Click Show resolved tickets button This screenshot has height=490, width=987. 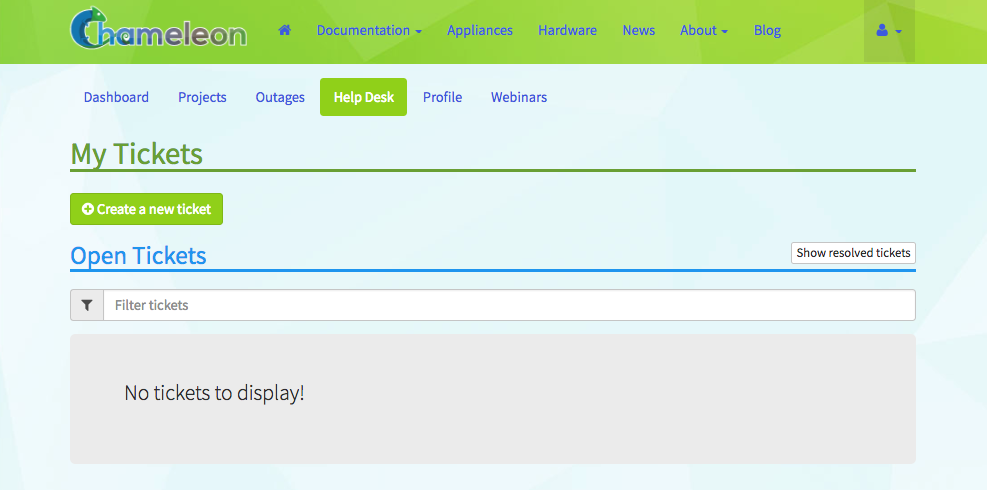click(853, 253)
